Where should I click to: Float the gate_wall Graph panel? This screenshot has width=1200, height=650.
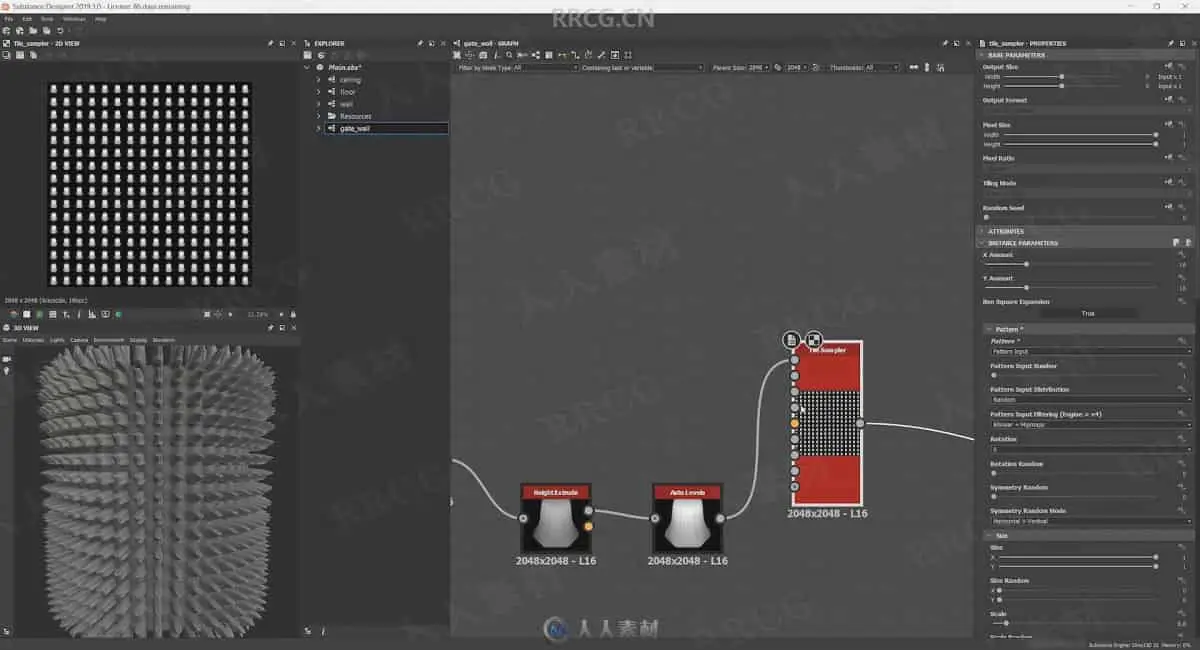click(x=955, y=43)
